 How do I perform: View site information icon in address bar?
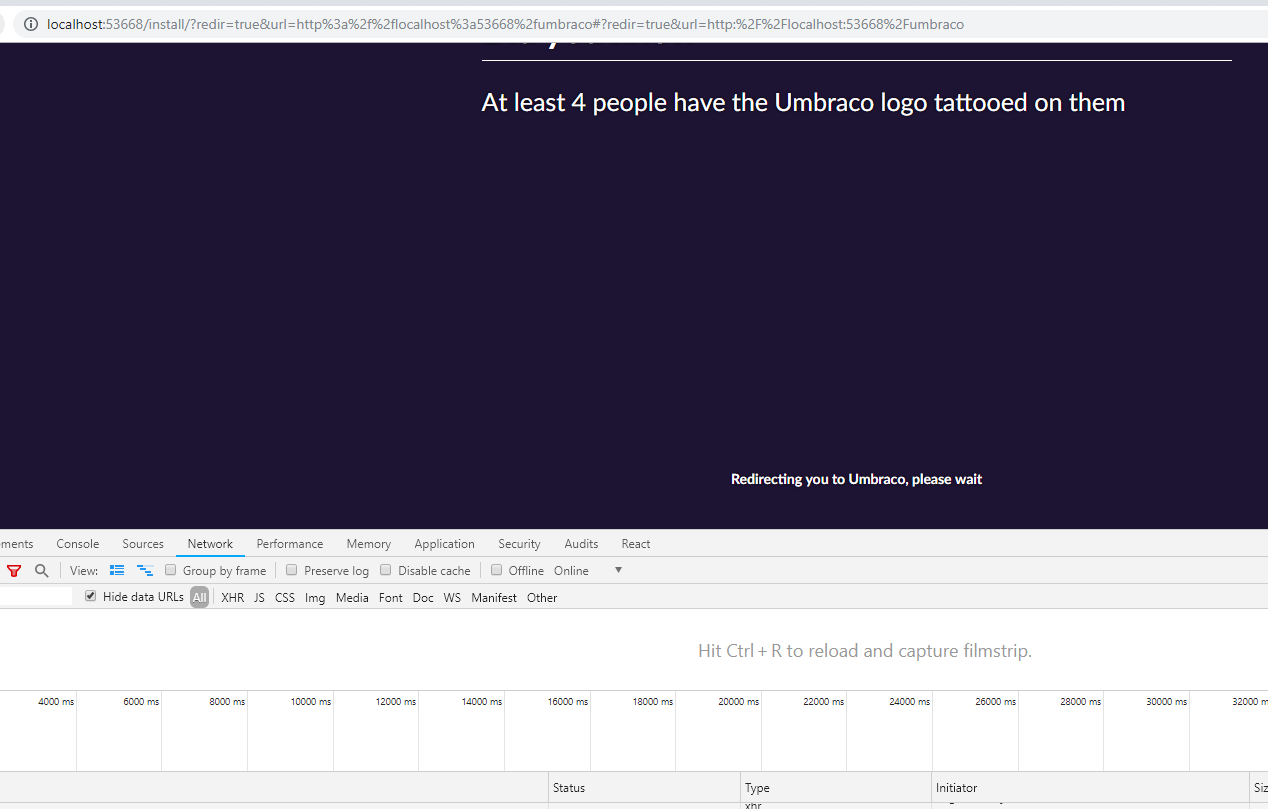tap(30, 24)
